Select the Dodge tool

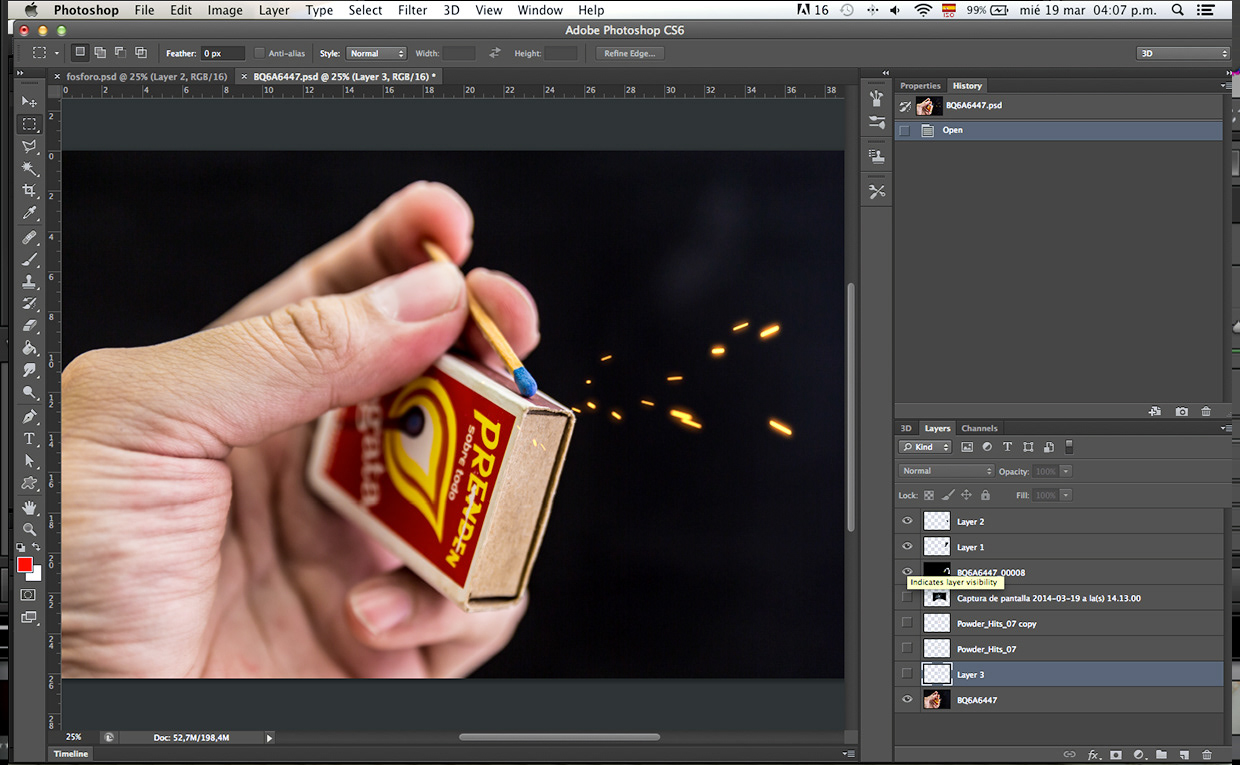tap(29, 393)
